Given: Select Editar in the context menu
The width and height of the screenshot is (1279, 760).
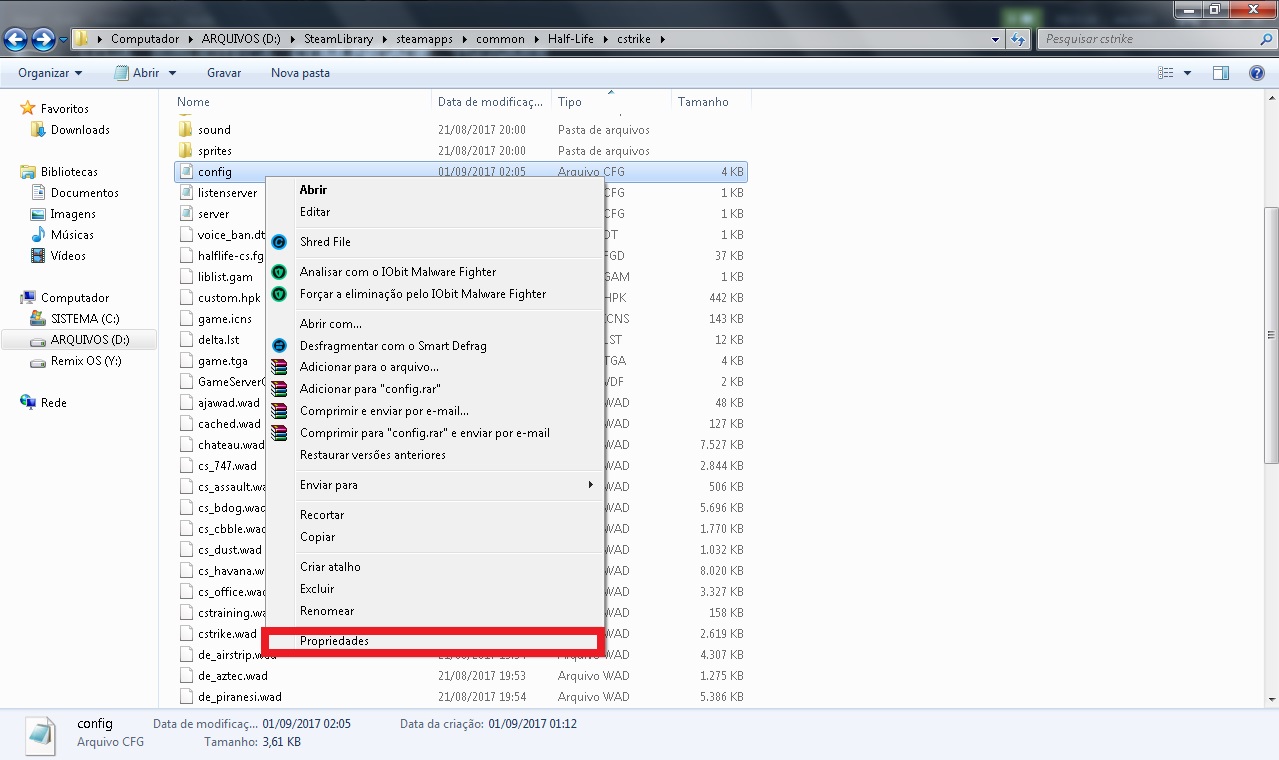Looking at the screenshot, I should point(434,212).
